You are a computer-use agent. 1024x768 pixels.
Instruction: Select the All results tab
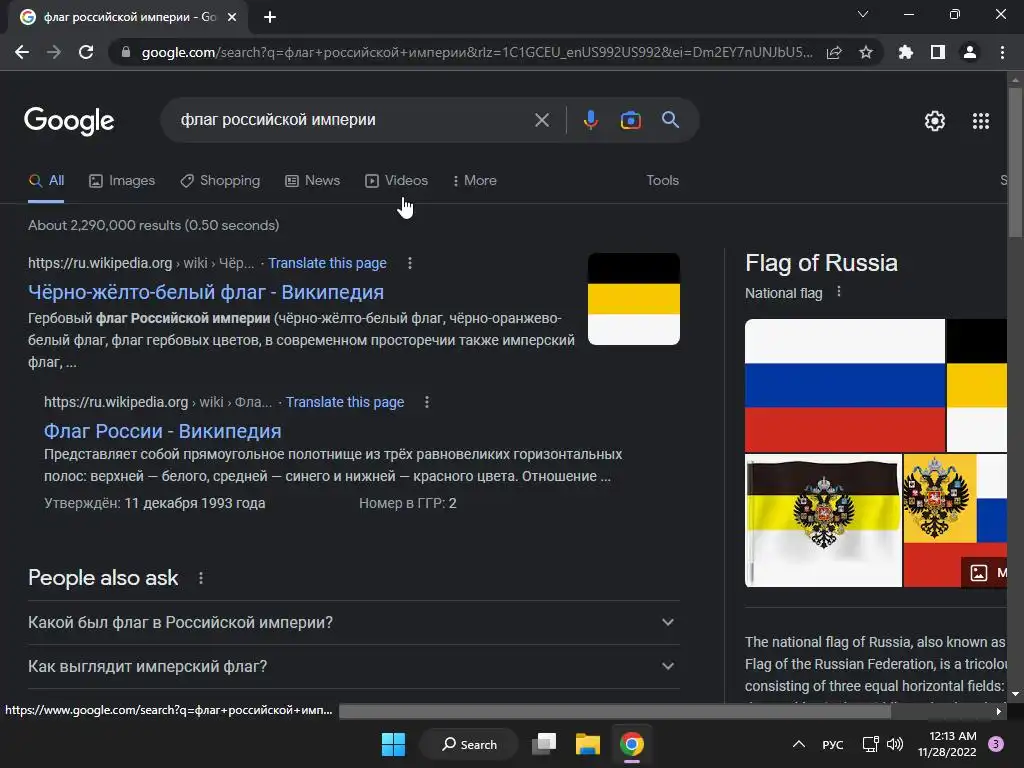pos(46,180)
